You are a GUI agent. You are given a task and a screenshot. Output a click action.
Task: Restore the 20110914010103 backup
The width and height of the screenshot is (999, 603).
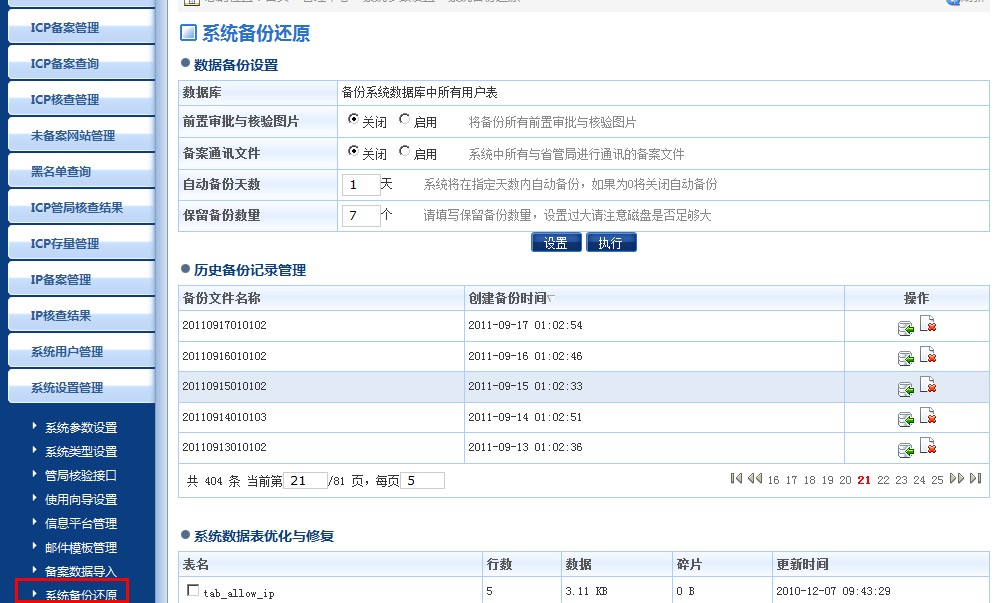click(x=906, y=418)
